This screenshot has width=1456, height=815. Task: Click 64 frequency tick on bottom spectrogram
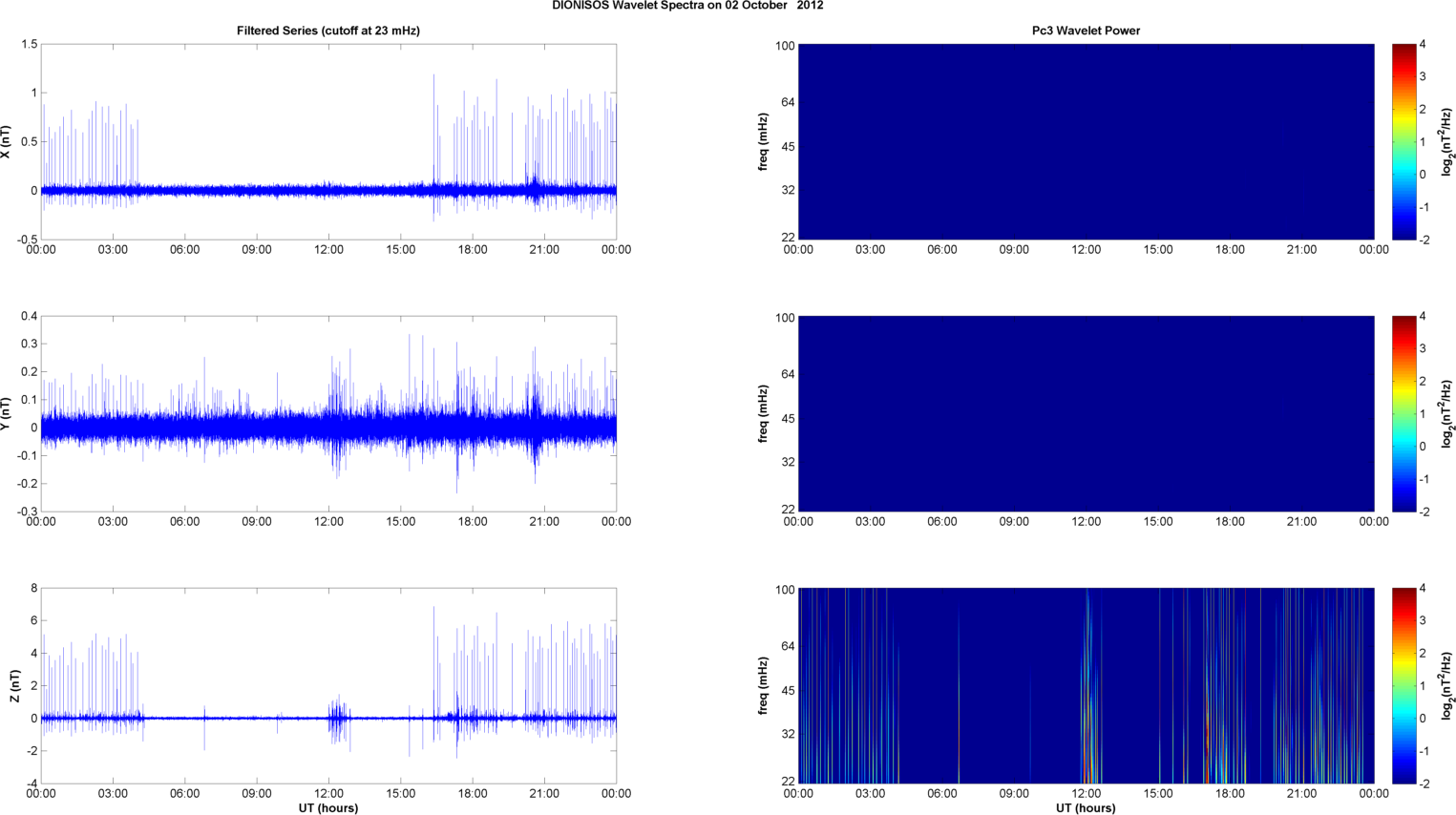coord(788,646)
